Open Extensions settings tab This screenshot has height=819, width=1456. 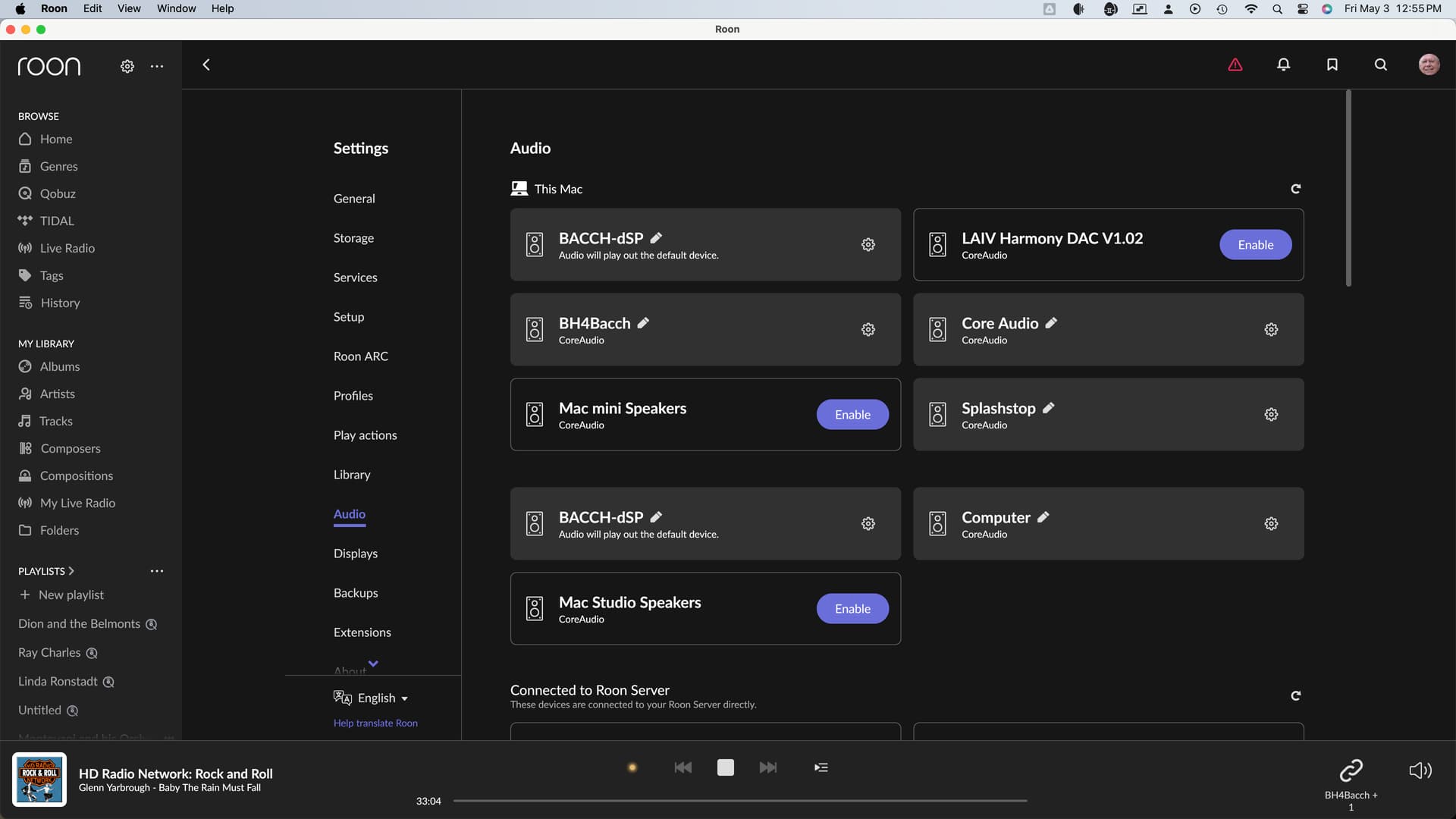pyautogui.click(x=362, y=632)
